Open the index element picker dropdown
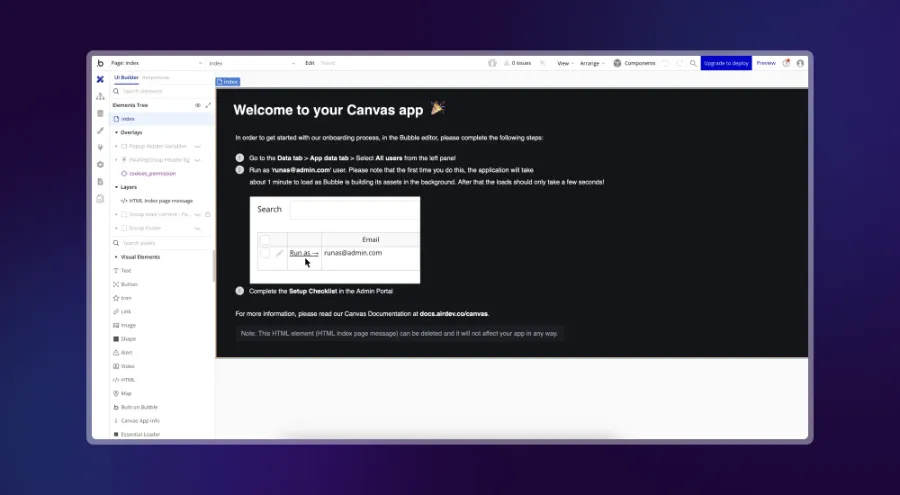 coord(252,63)
